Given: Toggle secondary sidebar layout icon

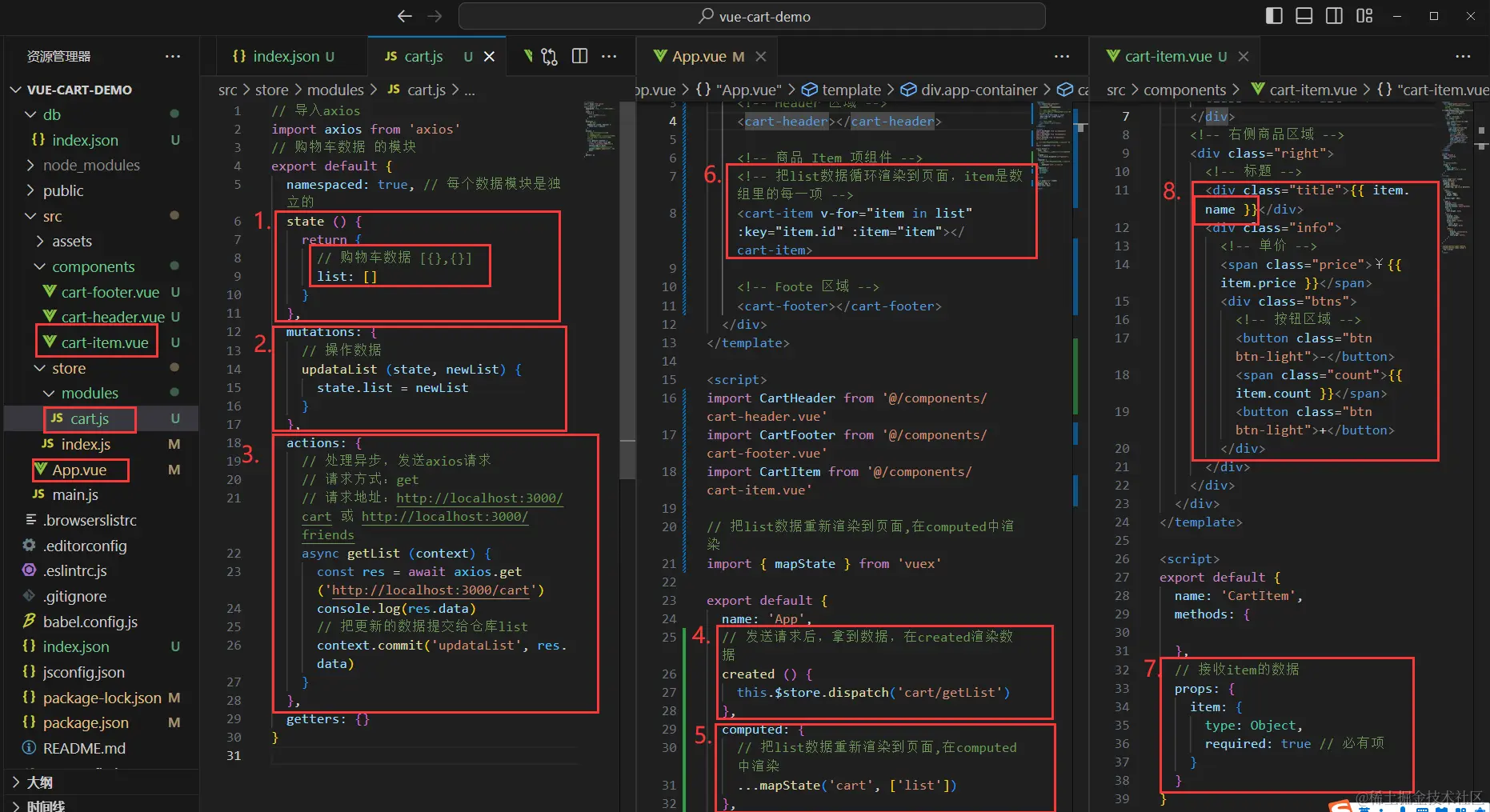Looking at the screenshot, I should click(1334, 16).
